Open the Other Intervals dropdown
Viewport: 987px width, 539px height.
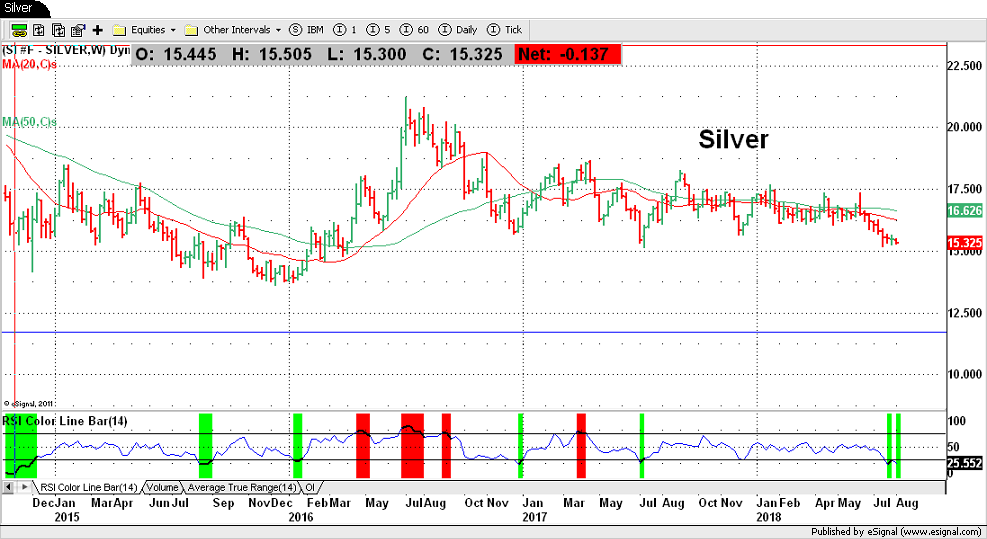coord(234,30)
